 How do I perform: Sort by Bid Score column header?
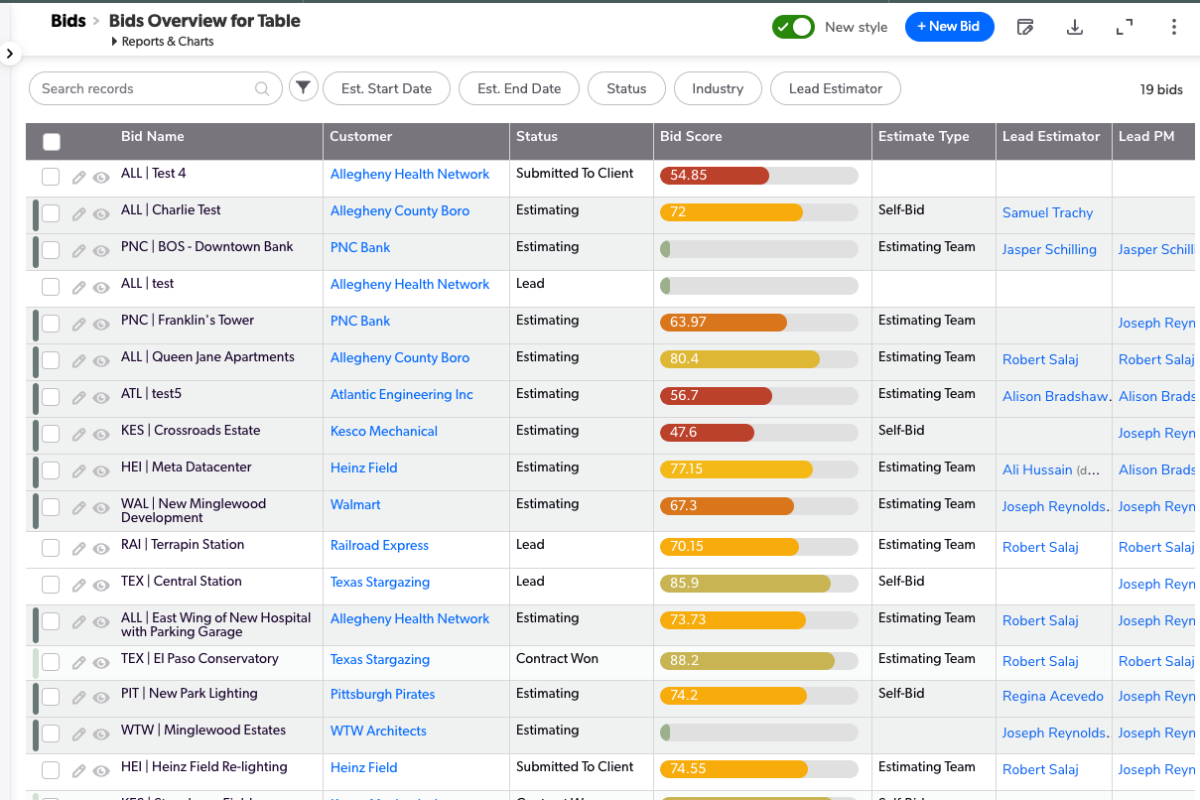coord(691,136)
